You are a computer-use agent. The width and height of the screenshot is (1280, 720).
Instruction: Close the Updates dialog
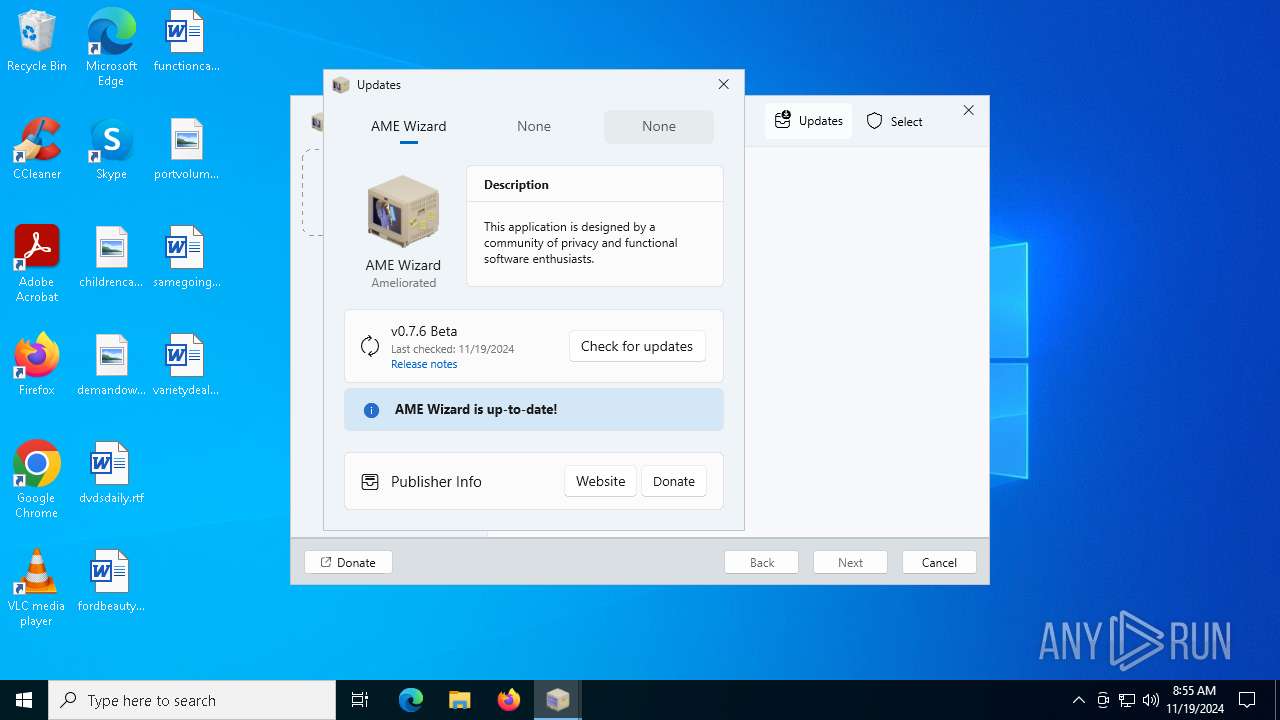[724, 85]
